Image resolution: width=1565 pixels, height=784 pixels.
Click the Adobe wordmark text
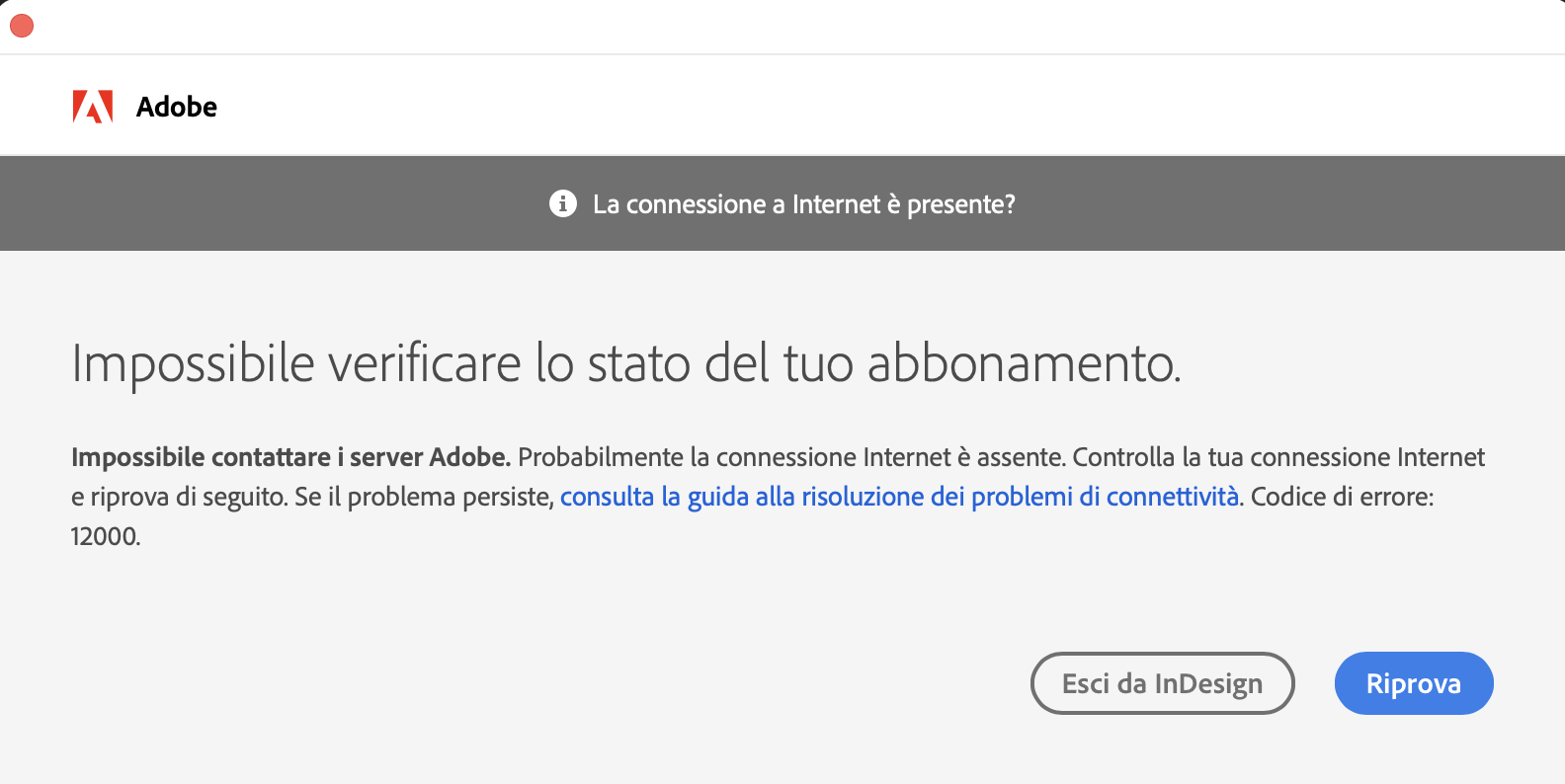coord(177,107)
